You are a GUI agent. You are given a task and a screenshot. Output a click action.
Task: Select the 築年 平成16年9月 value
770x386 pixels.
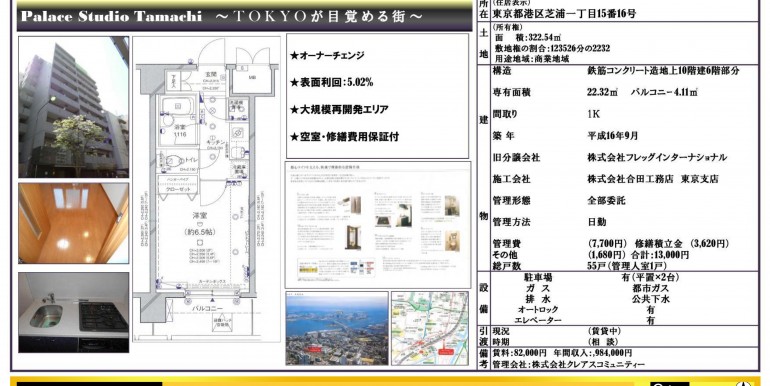click(x=612, y=136)
